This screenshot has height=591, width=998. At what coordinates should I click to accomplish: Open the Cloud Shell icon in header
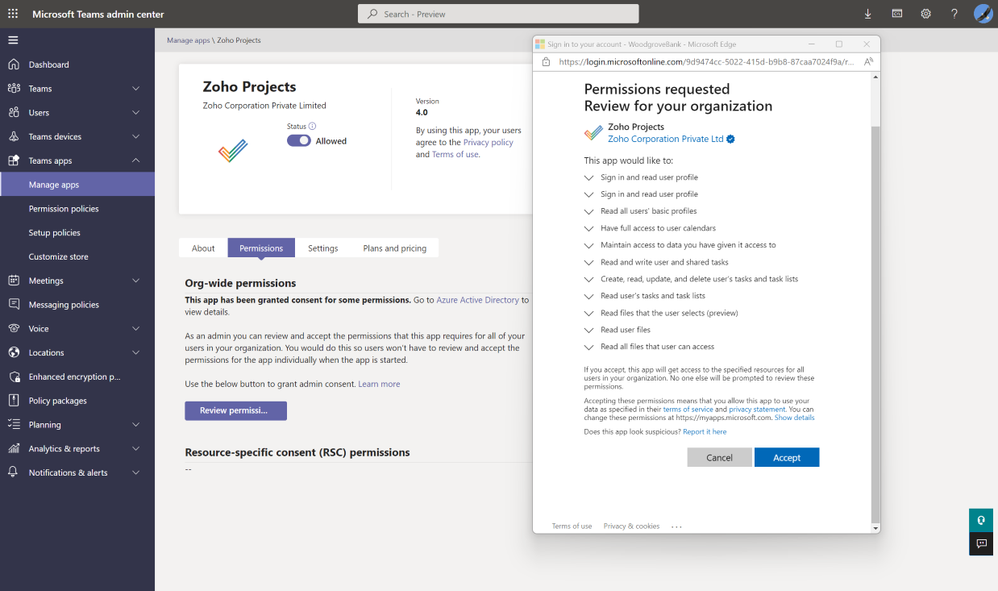click(897, 13)
